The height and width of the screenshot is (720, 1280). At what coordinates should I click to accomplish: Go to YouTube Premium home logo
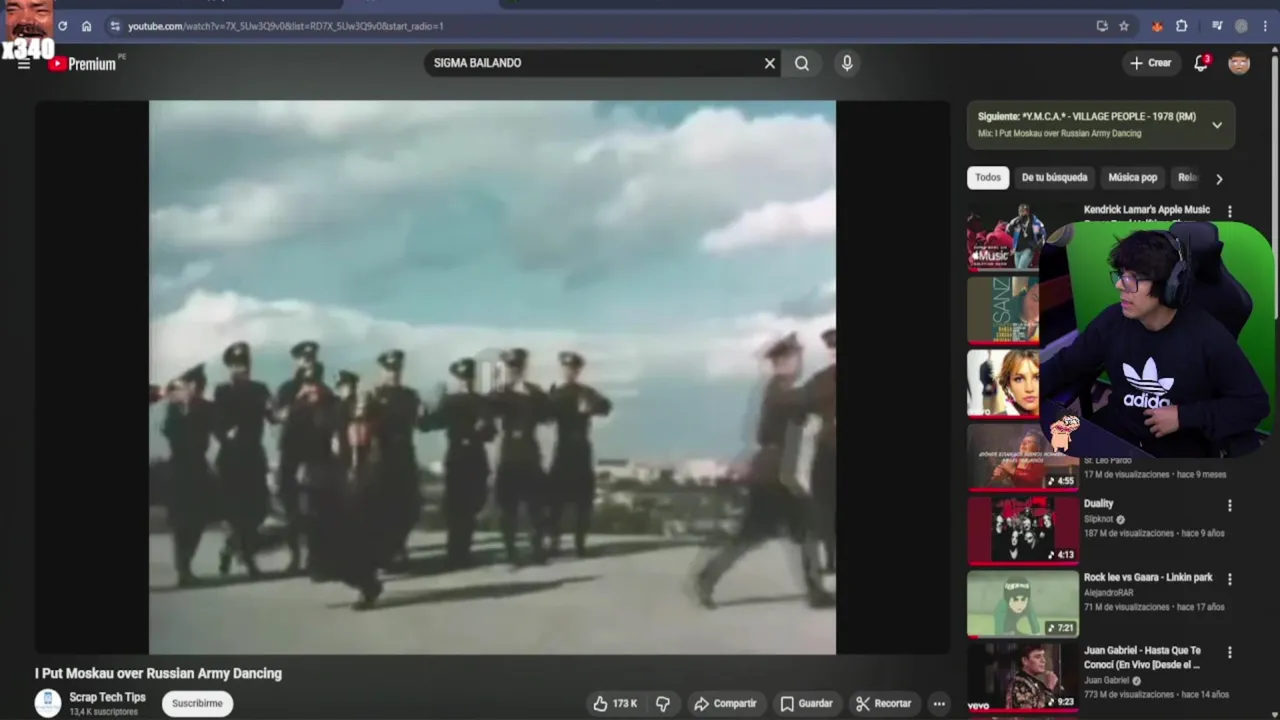(84, 63)
